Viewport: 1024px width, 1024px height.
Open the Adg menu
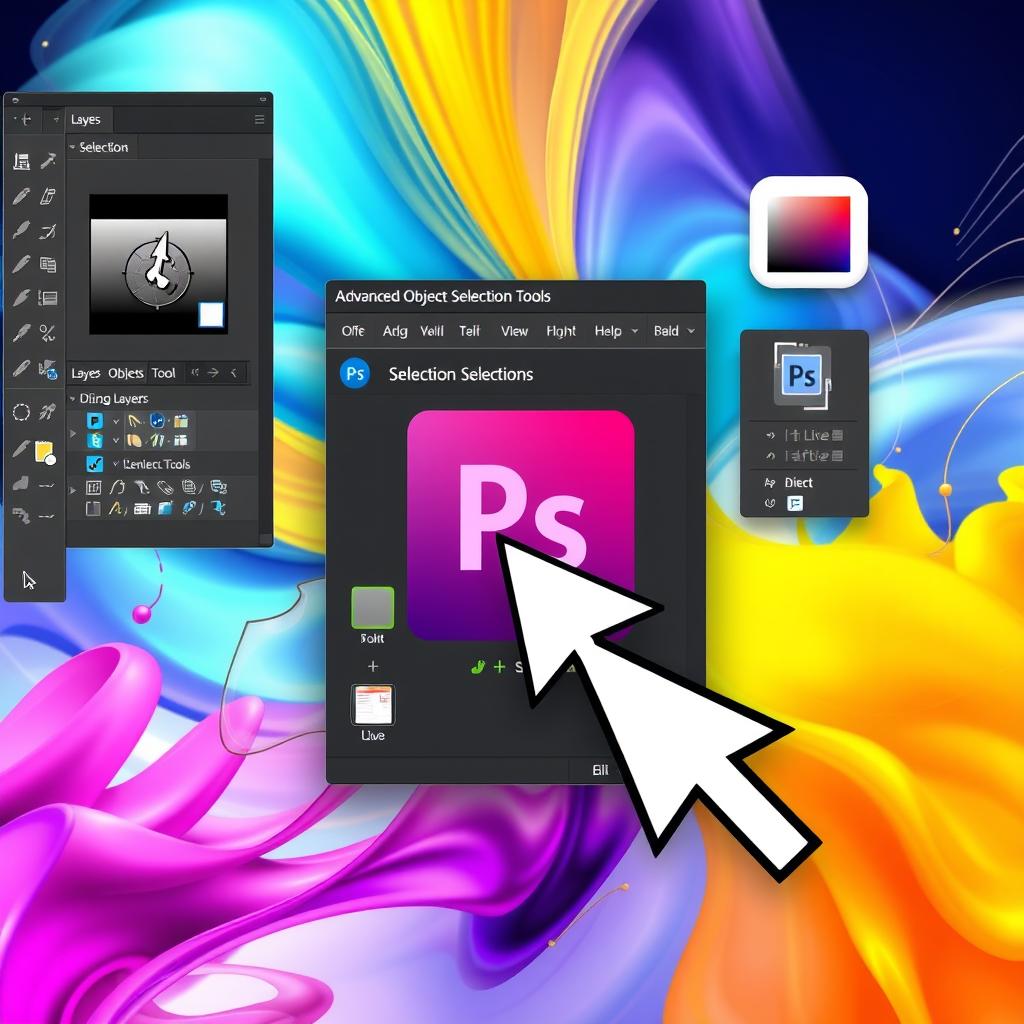point(395,331)
